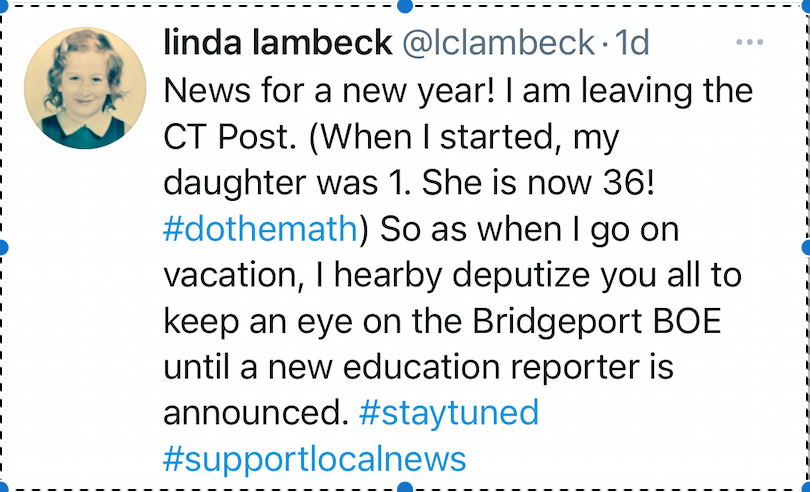Grab the top-center selection handle
This screenshot has height=492, width=810.
coord(404,5)
